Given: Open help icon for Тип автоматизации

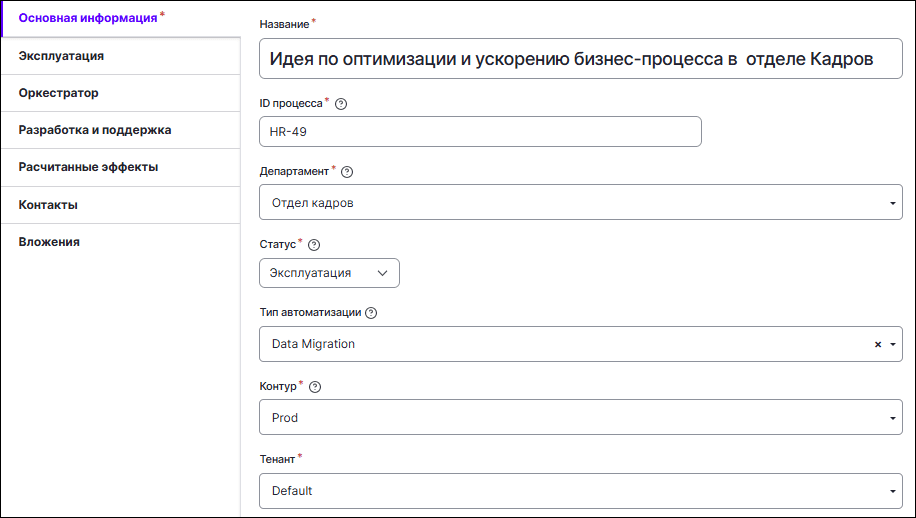Looking at the screenshot, I should pos(371,313).
